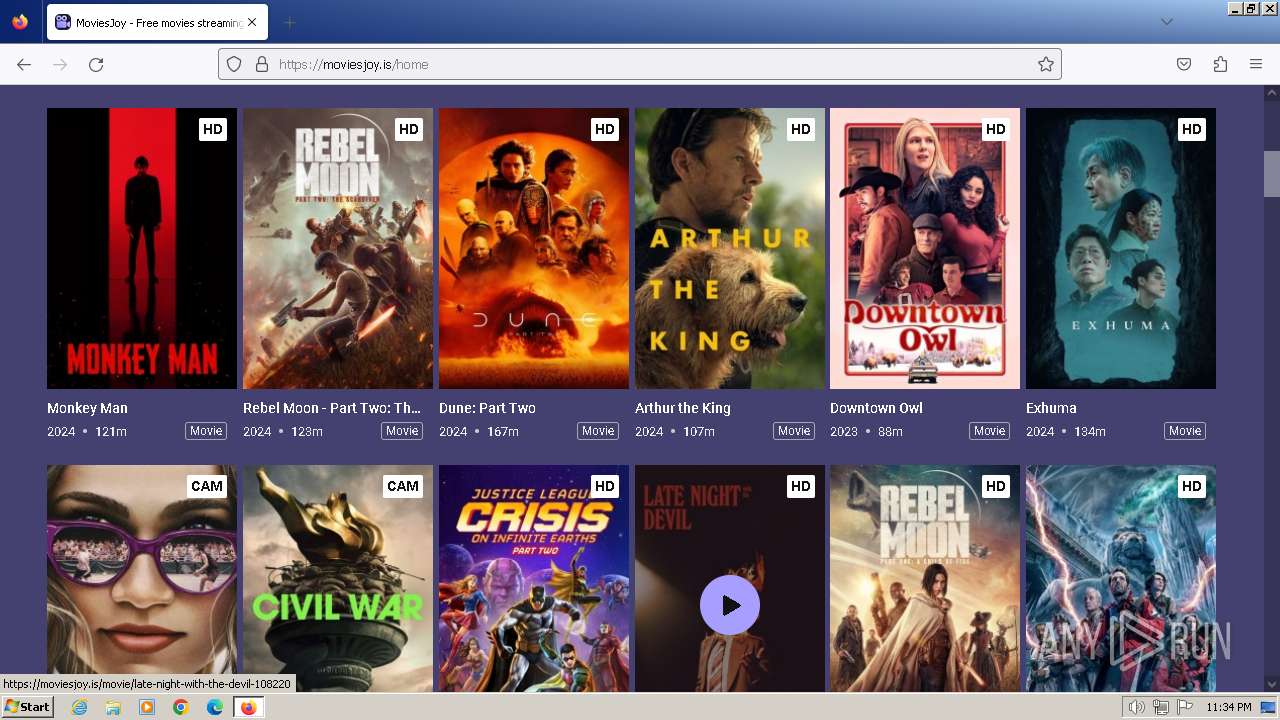The height and width of the screenshot is (720, 1280).
Task: Open the tracking protection shield icon
Action: (x=234, y=64)
